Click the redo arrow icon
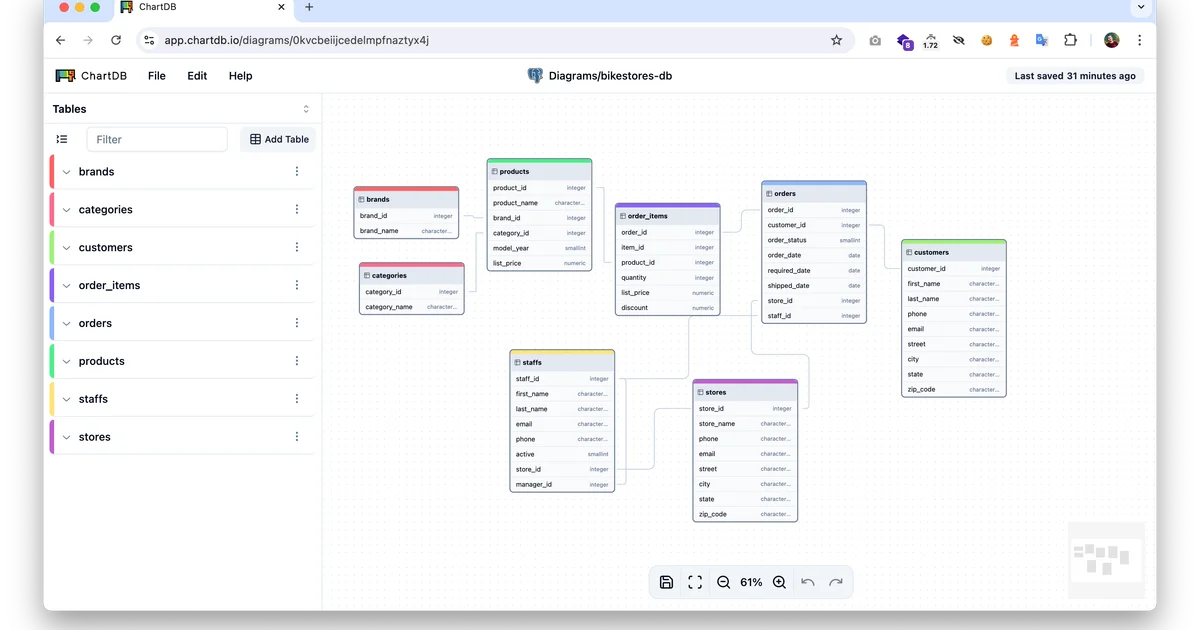This screenshot has height=630, width=1200. click(836, 582)
